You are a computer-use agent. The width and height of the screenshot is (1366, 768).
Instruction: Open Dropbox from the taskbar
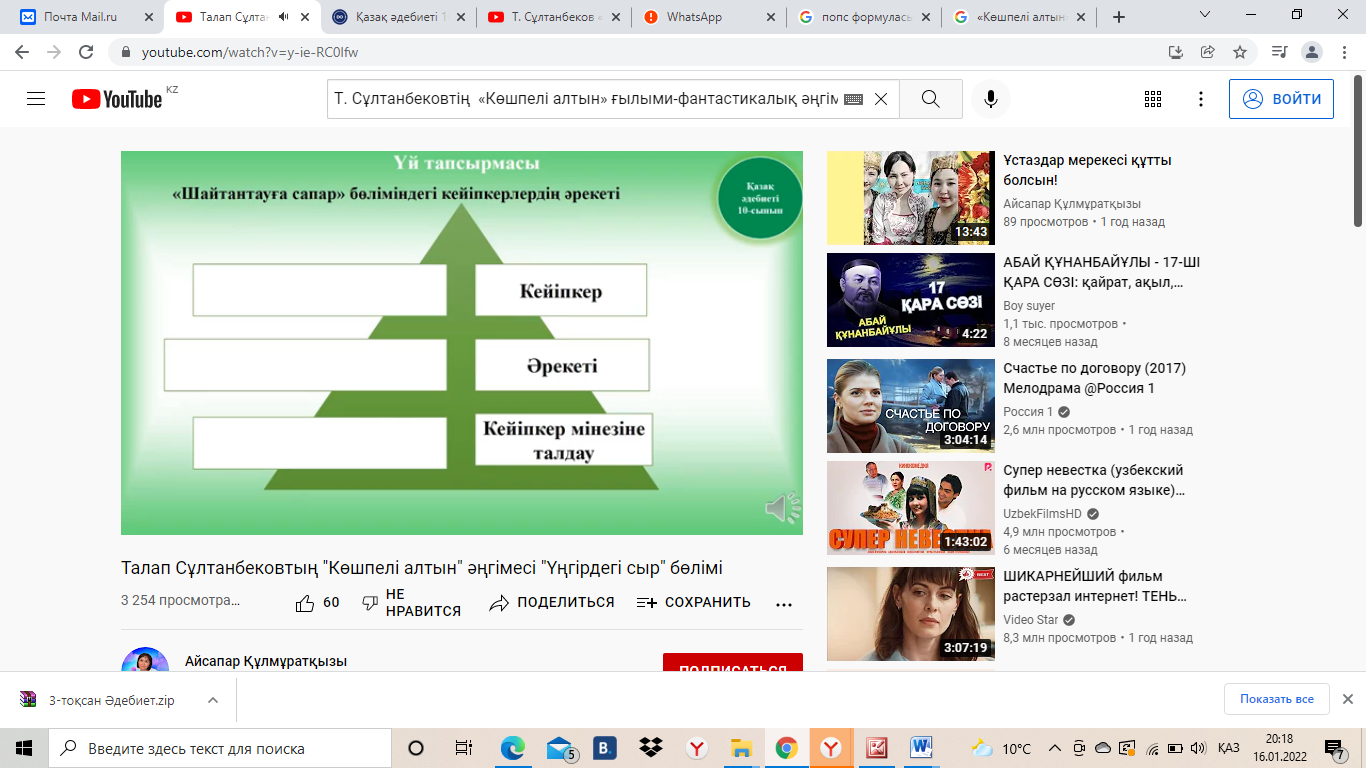pos(651,748)
